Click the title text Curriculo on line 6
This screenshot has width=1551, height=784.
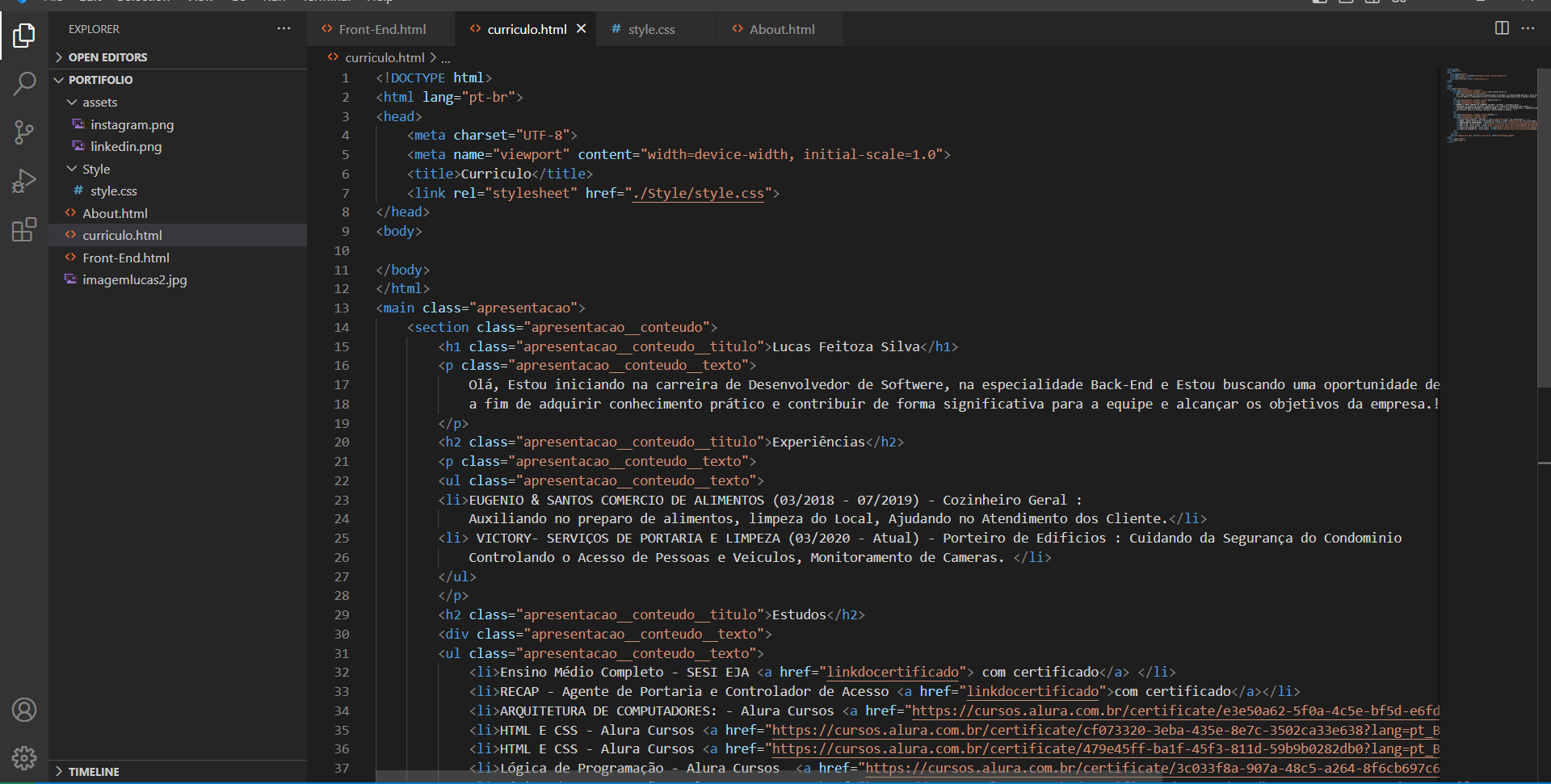pyautogui.click(x=496, y=174)
